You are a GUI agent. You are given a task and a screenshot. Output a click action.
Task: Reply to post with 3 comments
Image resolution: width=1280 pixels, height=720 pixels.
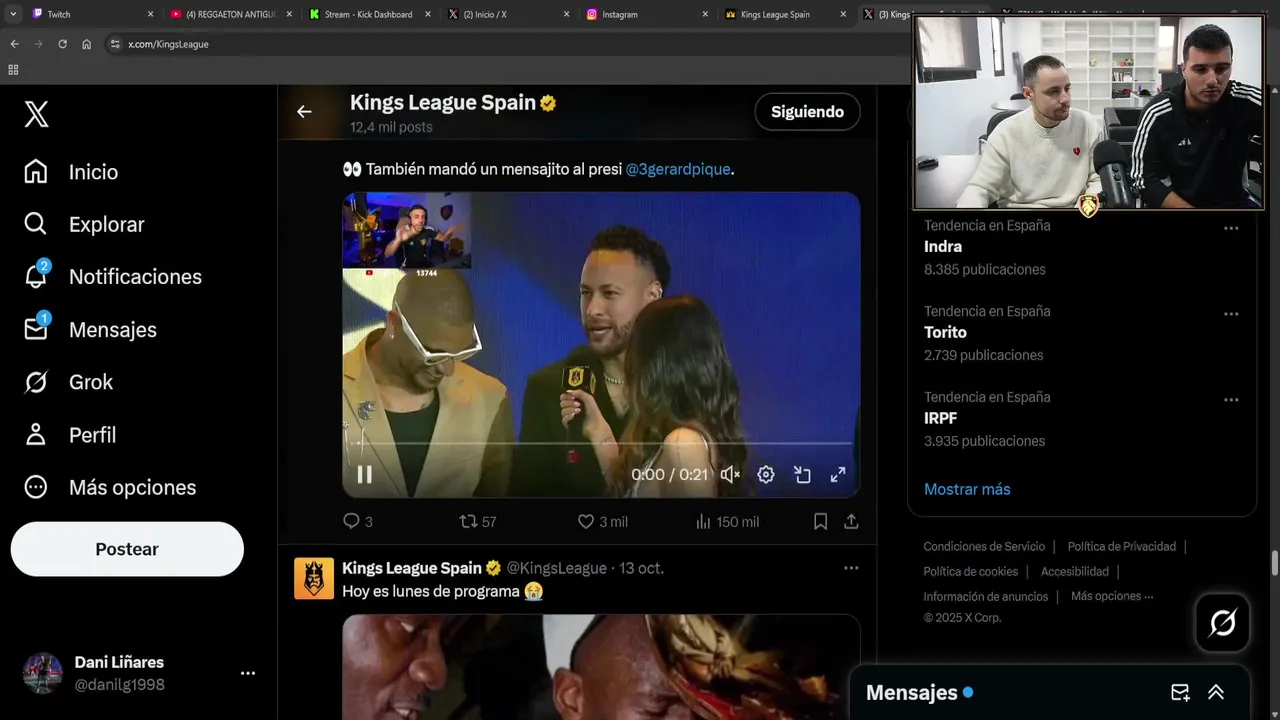tap(358, 521)
